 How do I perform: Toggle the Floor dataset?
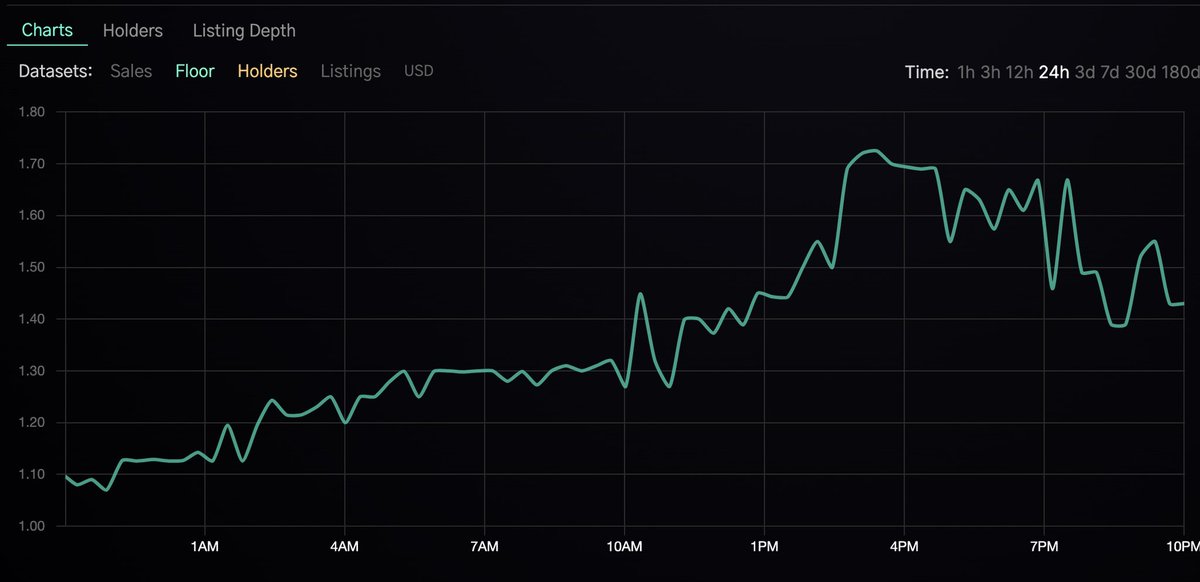[x=195, y=71]
